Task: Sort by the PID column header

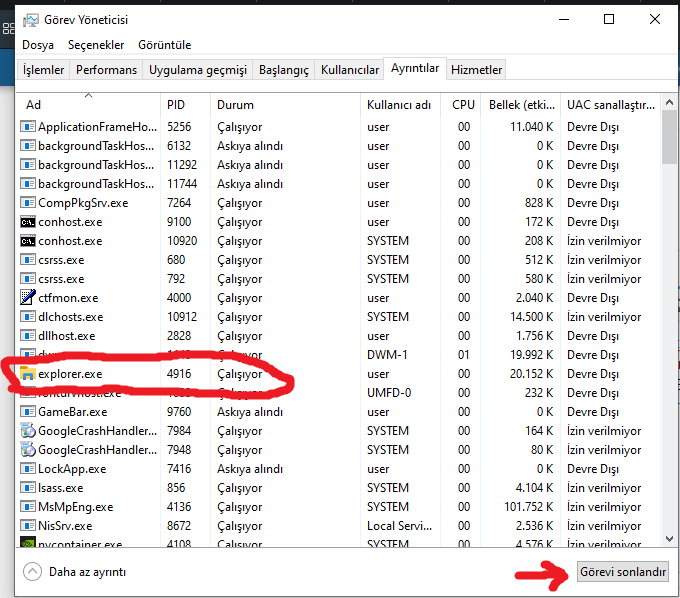Action: tap(185, 105)
